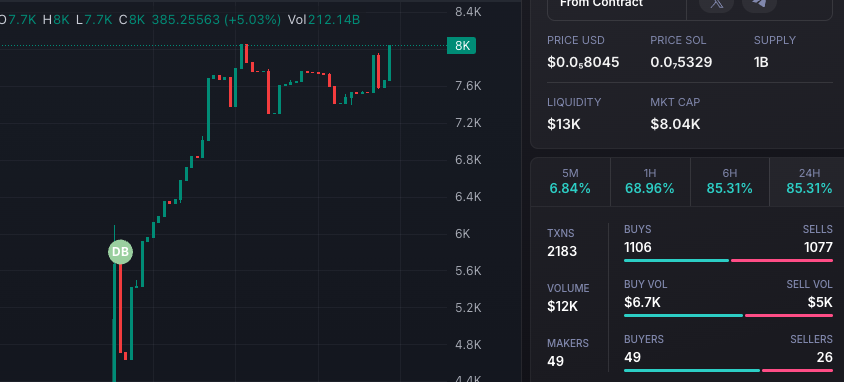Click the 6.8K price axis label
Screen dimensions: 844x382
468,160
